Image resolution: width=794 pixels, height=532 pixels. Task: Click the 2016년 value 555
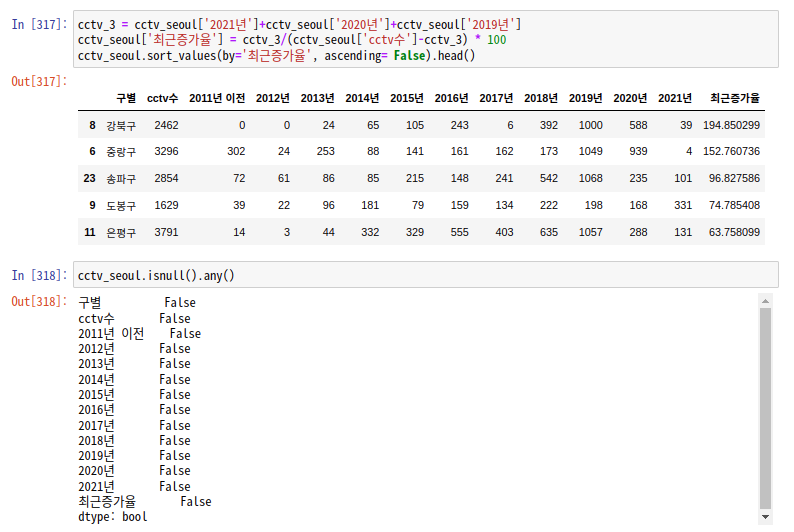460,232
